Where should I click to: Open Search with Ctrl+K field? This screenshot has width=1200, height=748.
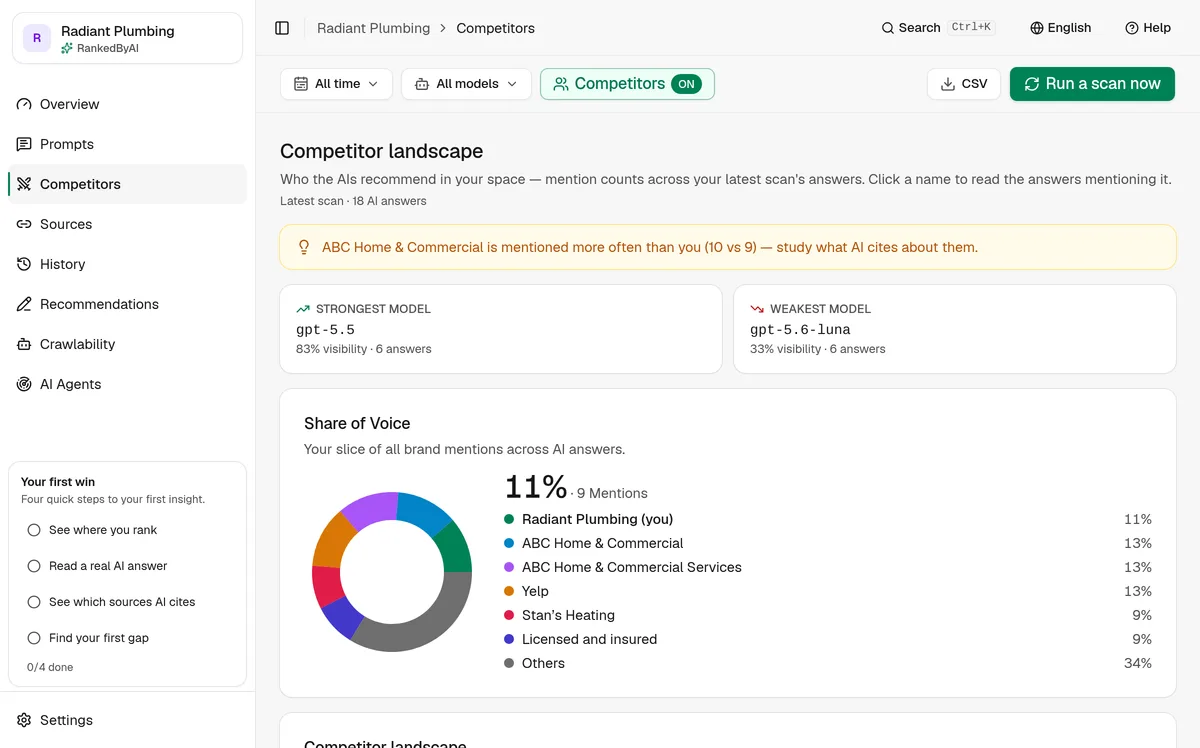click(x=936, y=28)
